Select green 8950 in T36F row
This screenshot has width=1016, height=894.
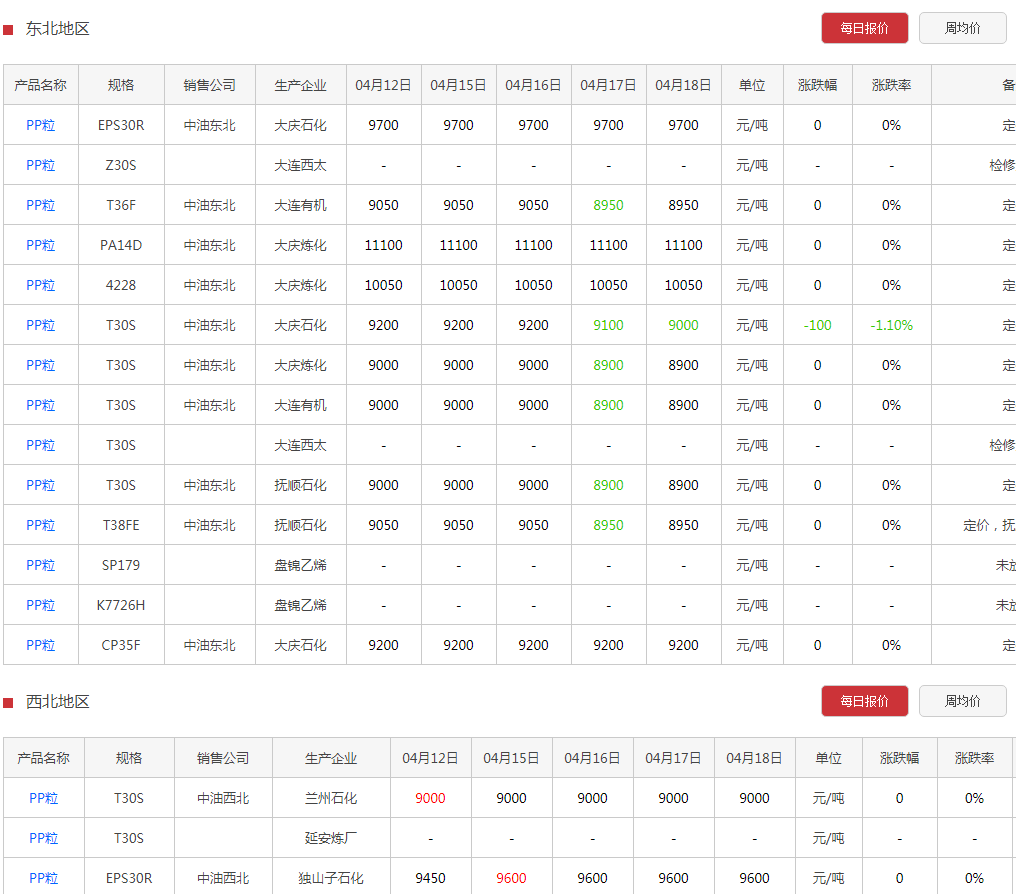coord(608,205)
